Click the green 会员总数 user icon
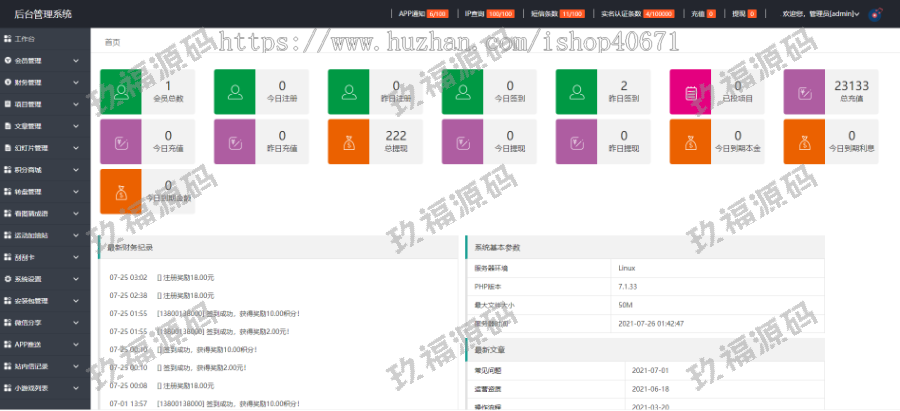The height and width of the screenshot is (411, 900). coord(121,93)
